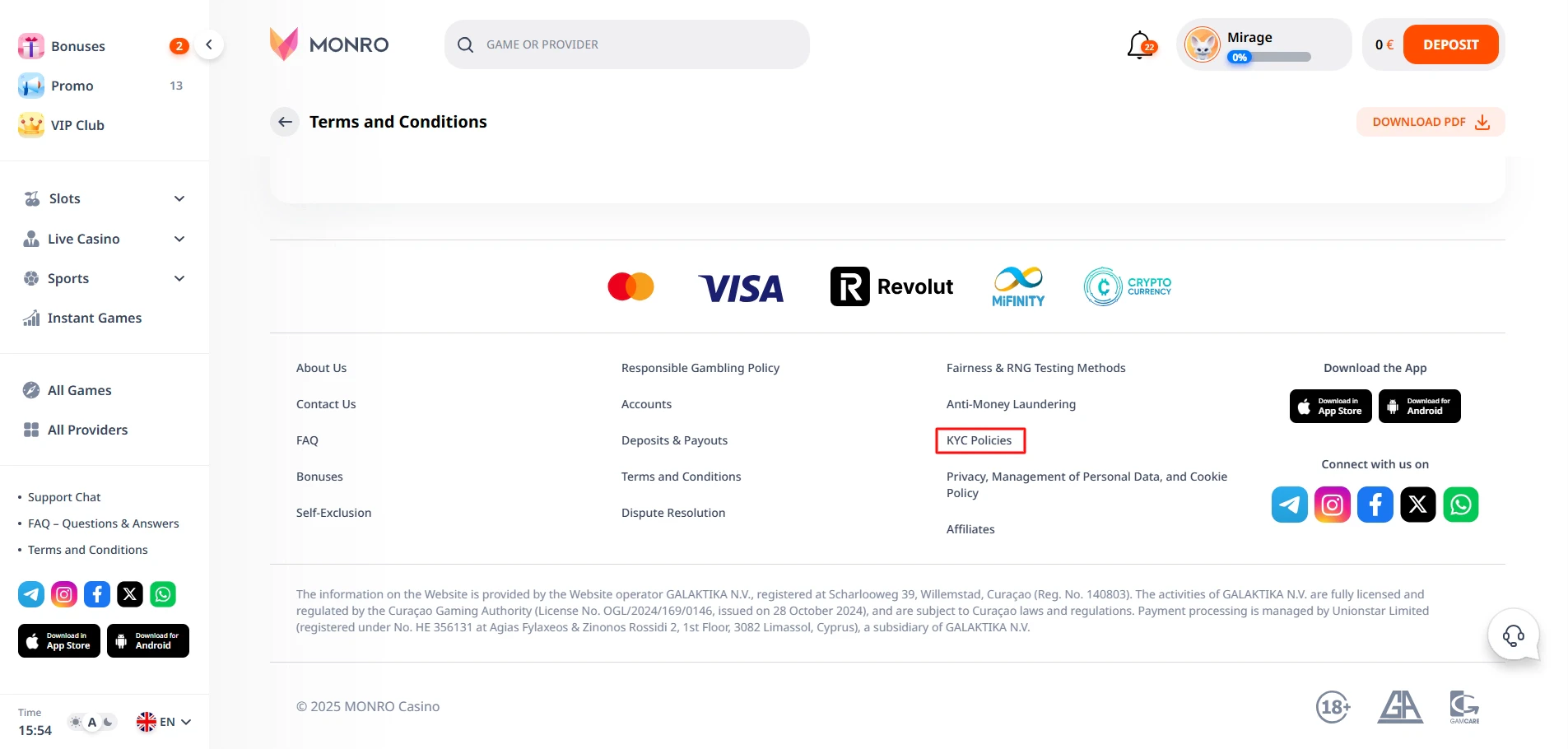Open the notifications bell with 22 alerts

click(x=1139, y=44)
